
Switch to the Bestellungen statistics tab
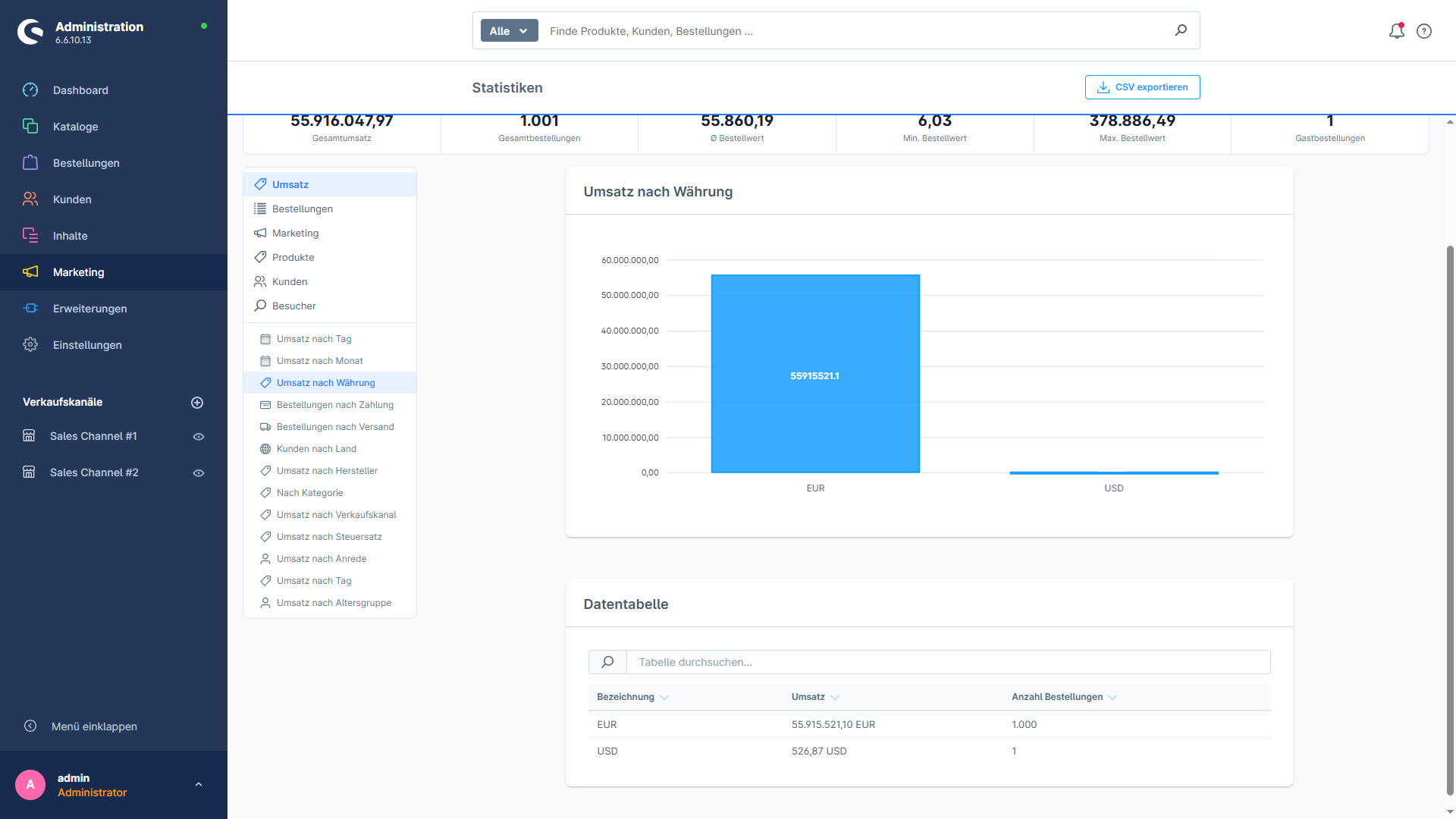302,209
